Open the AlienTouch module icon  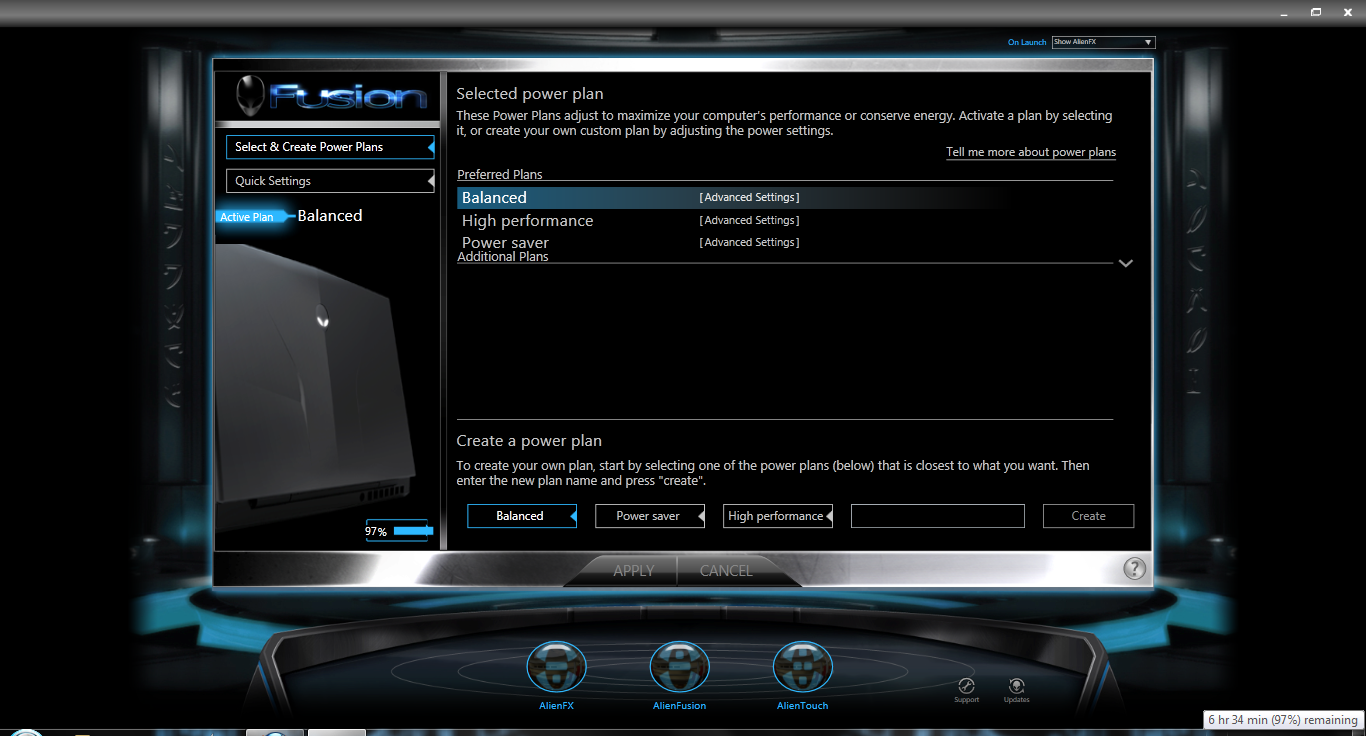tap(803, 668)
